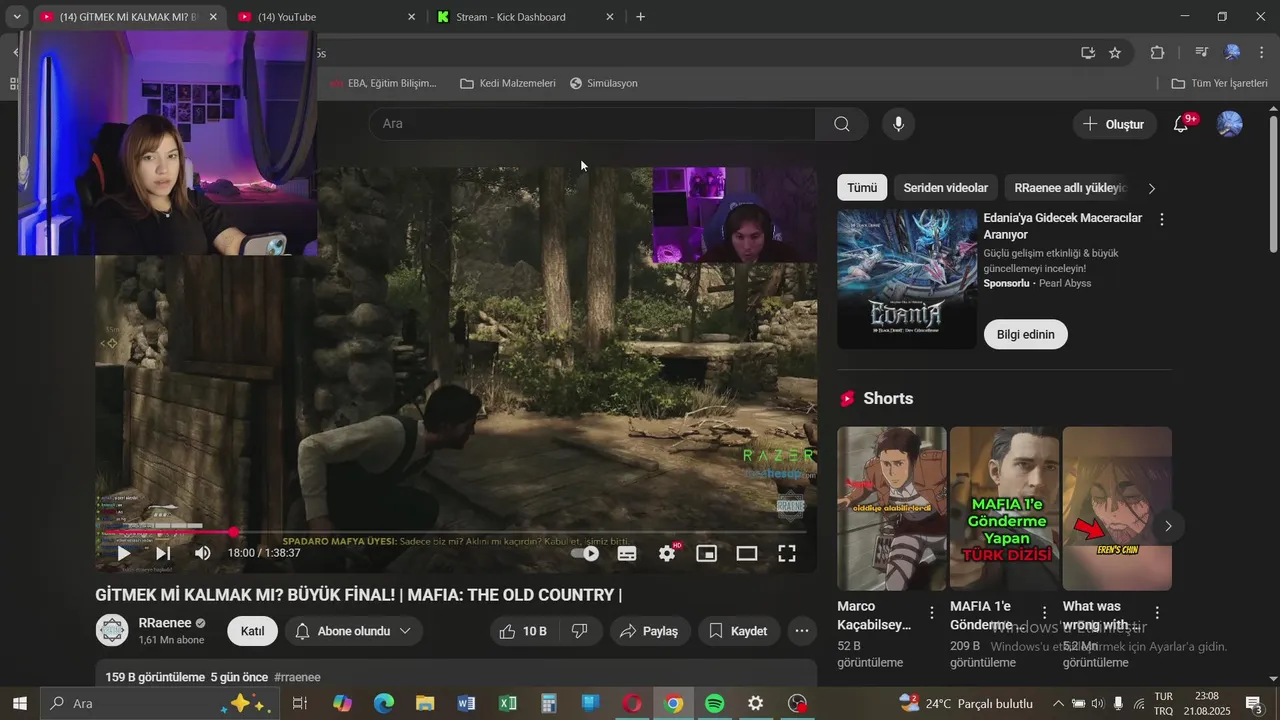The height and width of the screenshot is (720, 1280).
Task: Open Chrome extensions puzzle icon
Action: (x=1158, y=53)
